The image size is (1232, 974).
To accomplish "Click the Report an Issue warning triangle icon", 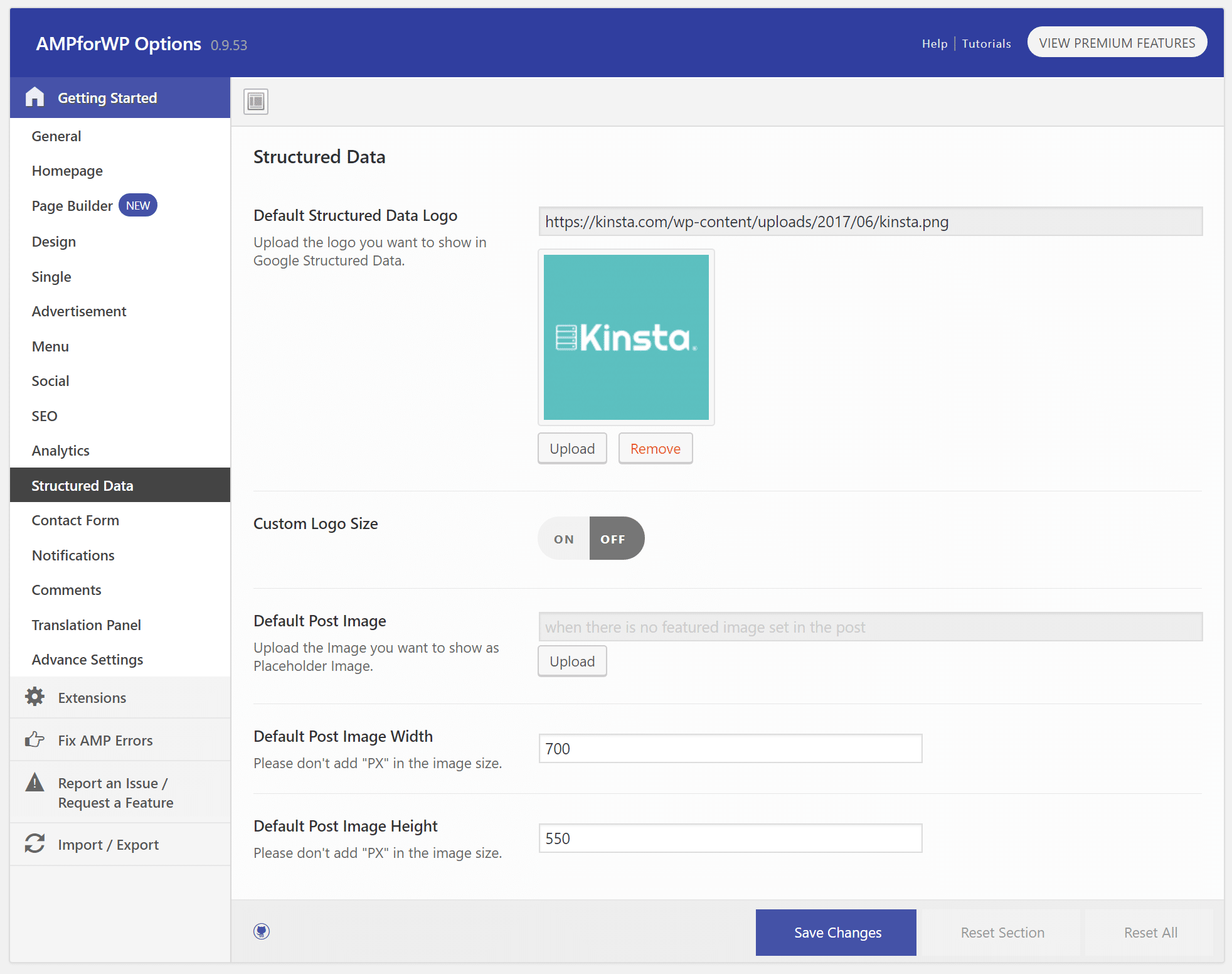I will click(x=35, y=783).
